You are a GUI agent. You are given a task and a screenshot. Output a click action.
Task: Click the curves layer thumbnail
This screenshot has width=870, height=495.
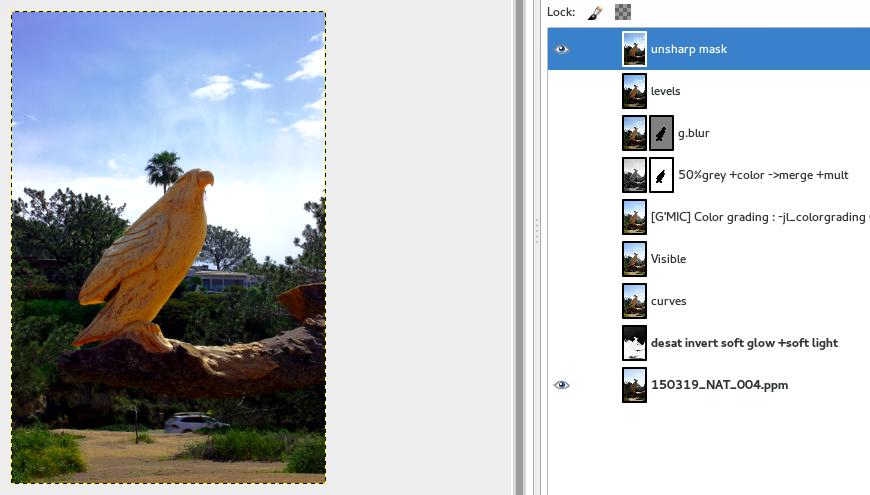(634, 301)
